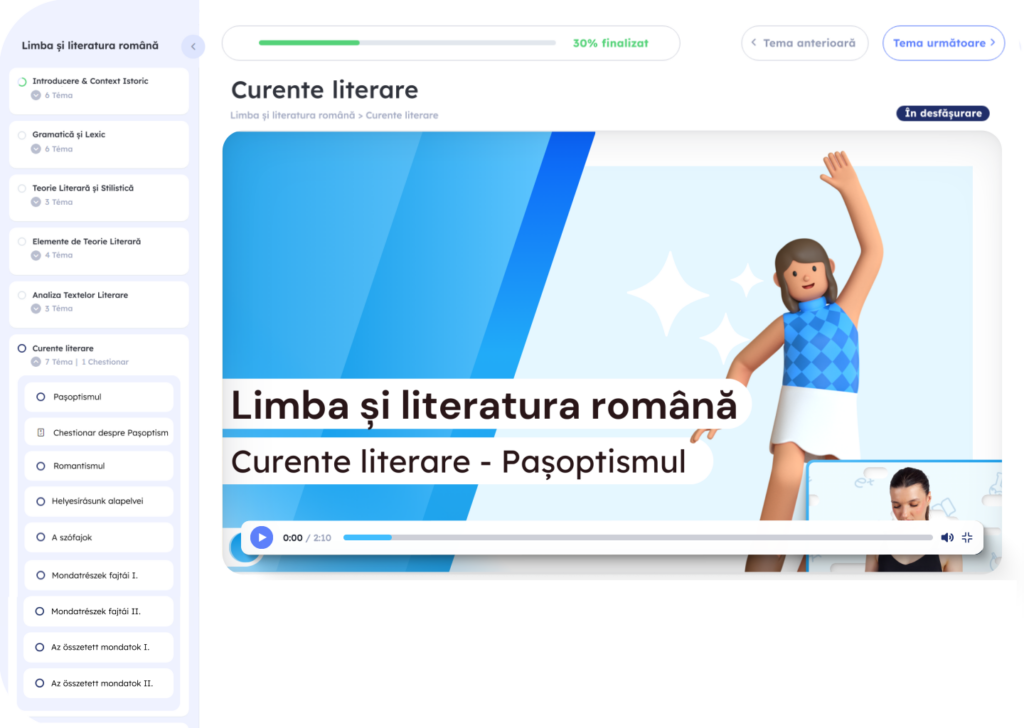Mute the video with the speaker icon
The height and width of the screenshot is (728, 1024).
[x=947, y=537]
